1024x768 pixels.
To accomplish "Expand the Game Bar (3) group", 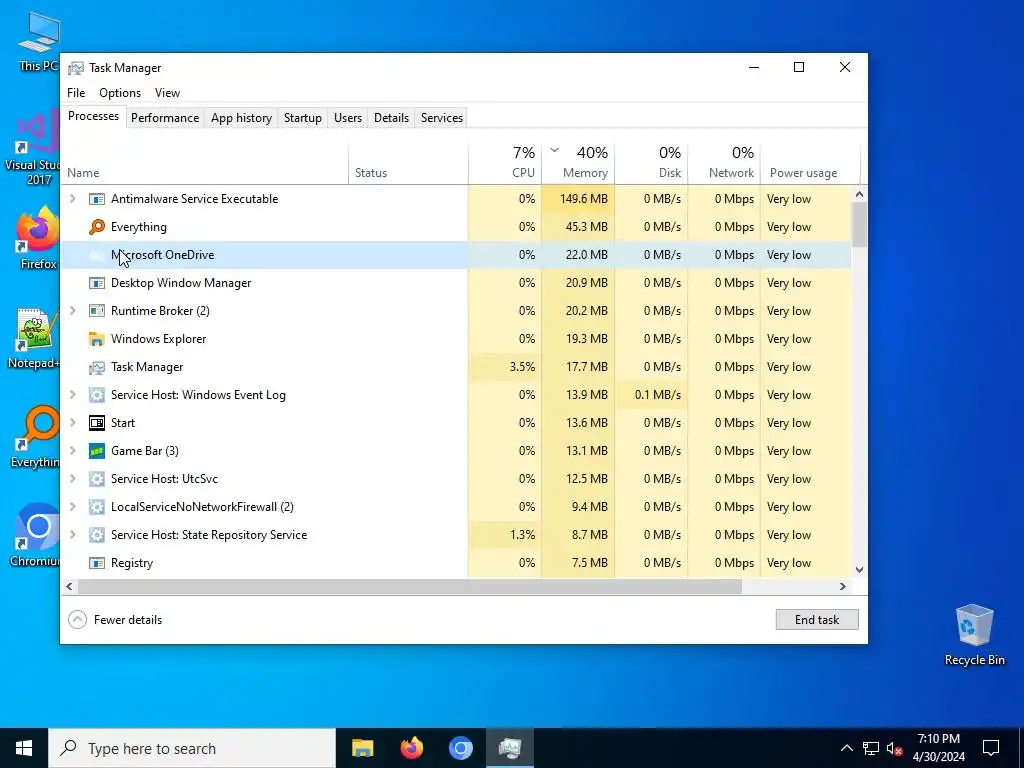I will coord(73,451).
